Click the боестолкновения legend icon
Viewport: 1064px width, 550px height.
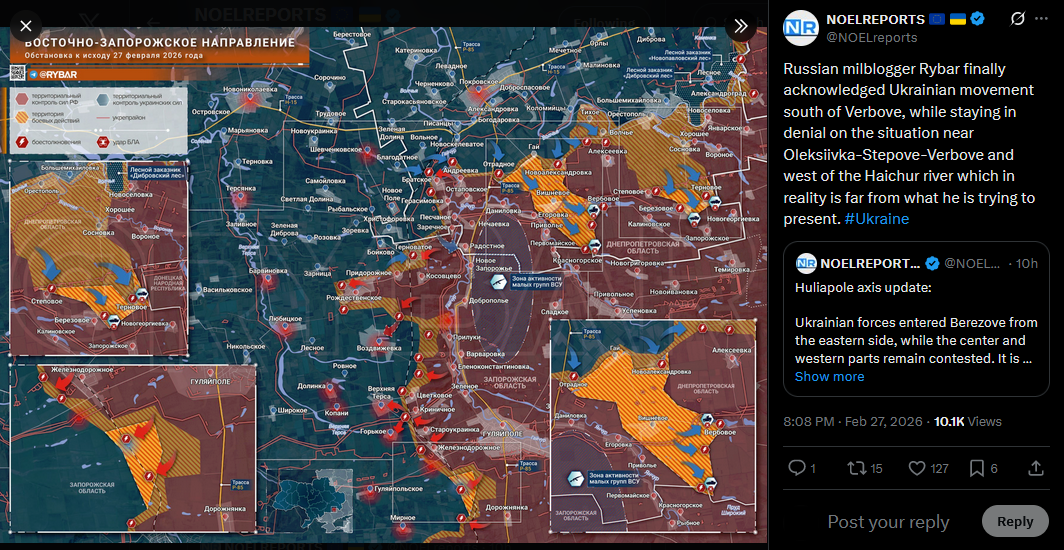(20, 142)
